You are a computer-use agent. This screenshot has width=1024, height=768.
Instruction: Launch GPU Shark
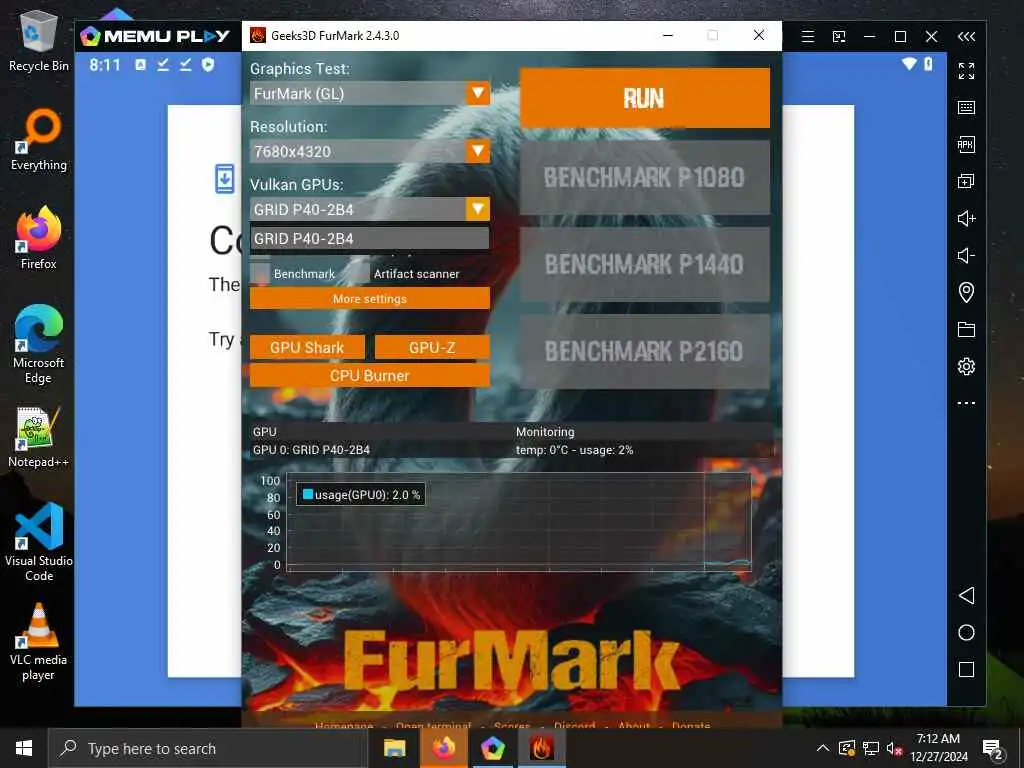click(x=307, y=347)
